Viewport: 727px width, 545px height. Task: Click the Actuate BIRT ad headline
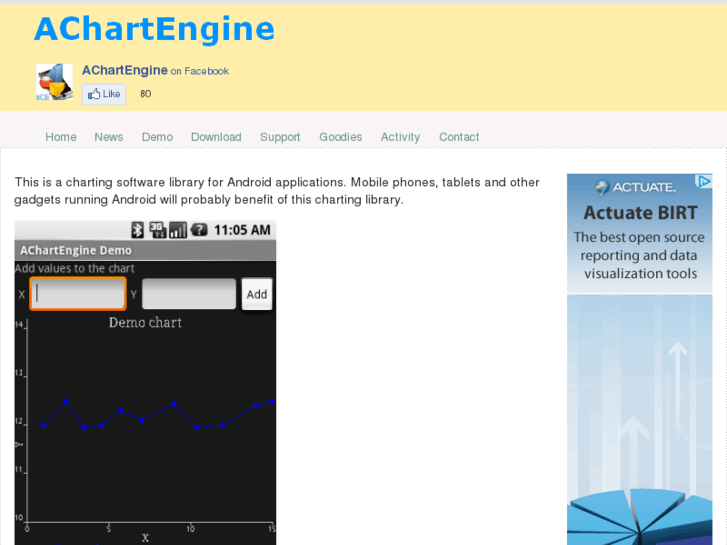click(x=640, y=213)
